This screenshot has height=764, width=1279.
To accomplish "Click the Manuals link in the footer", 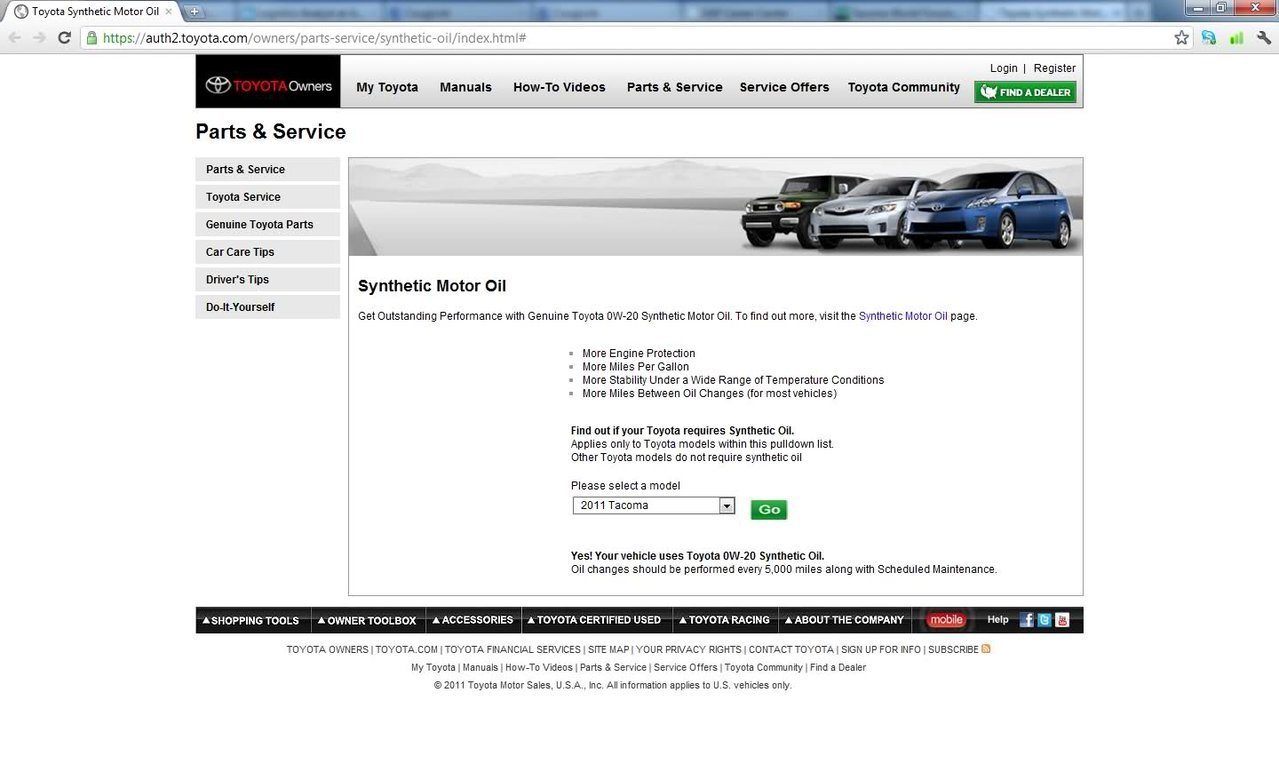I will click(480, 668).
